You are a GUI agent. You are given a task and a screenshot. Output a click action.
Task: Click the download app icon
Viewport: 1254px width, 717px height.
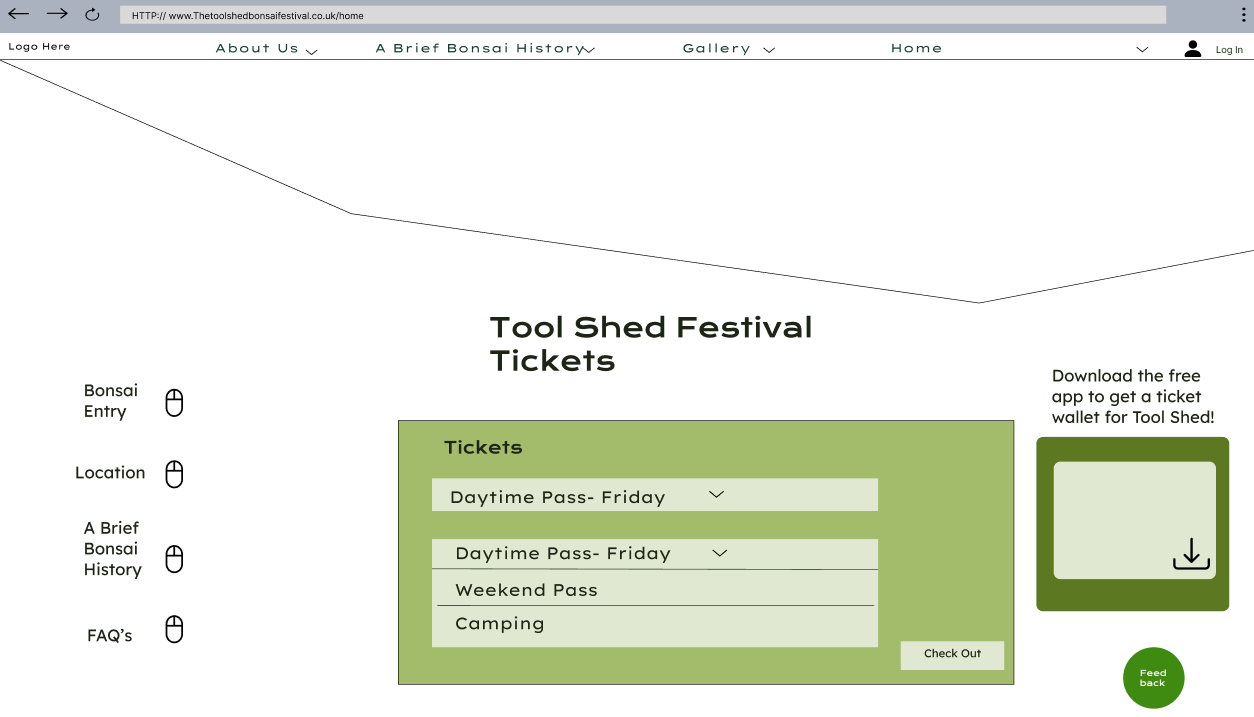[1190, 554]
